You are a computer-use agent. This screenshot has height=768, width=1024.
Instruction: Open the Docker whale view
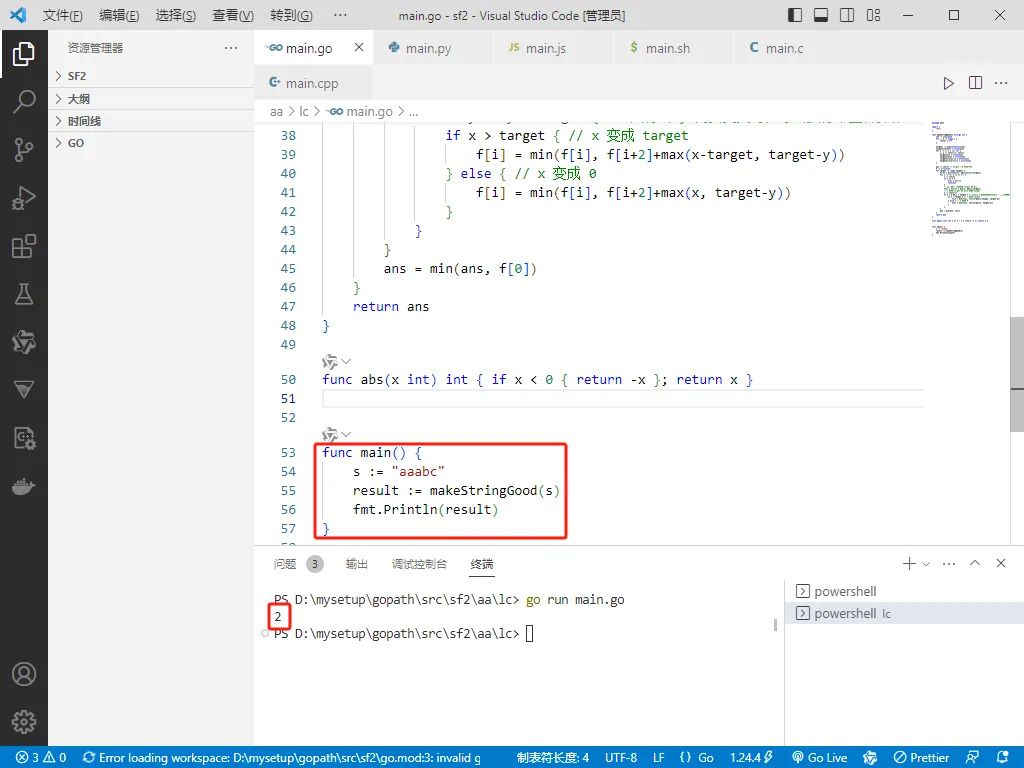(x=24, y=487)
